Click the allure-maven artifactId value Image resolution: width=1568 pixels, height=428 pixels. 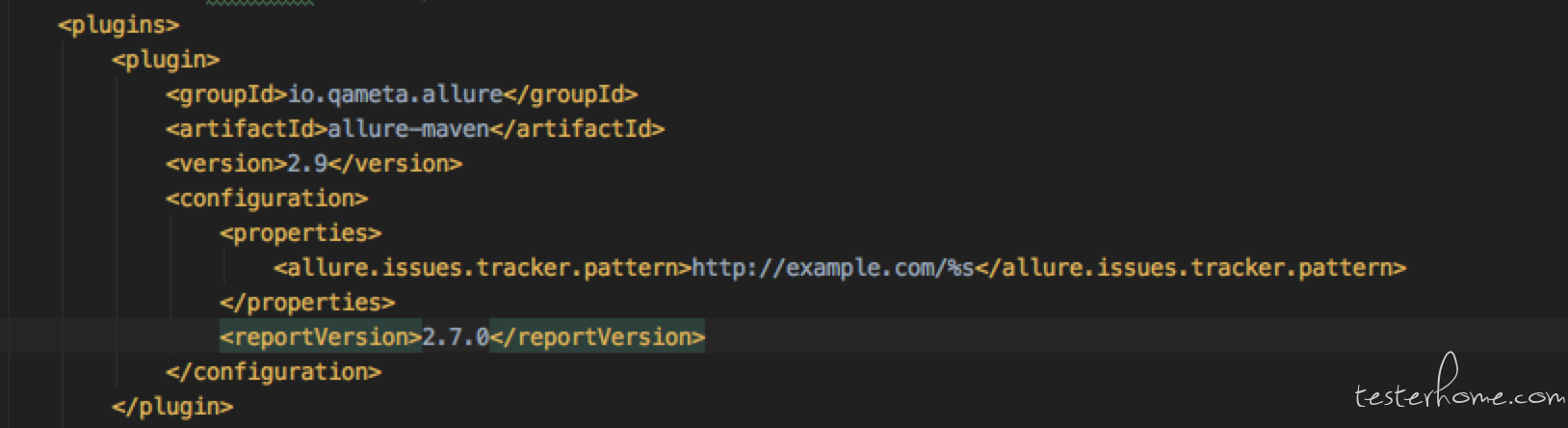[408, 129]
